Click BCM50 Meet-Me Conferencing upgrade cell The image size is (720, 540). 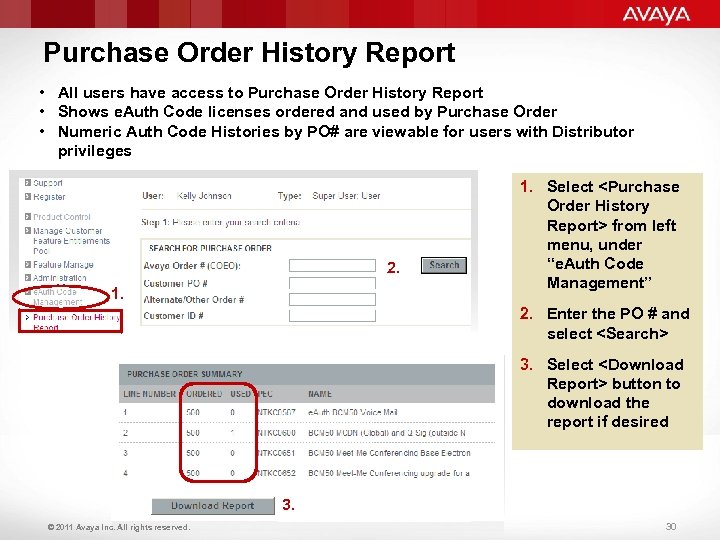[x=389, y=473]
